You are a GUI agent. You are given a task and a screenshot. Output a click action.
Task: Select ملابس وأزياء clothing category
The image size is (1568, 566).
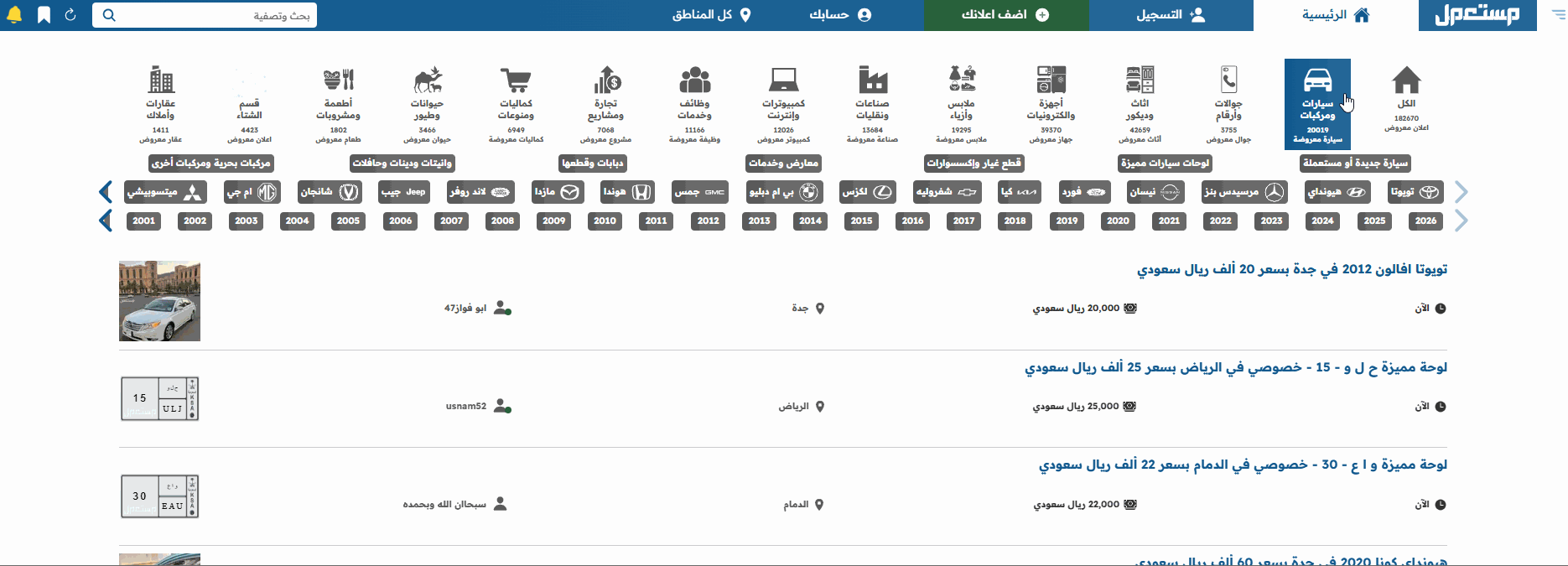pyautogui.click(x=961, y=104)
